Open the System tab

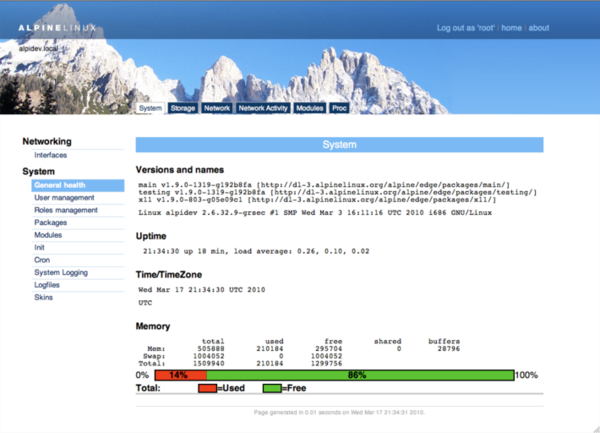pos(150,108)
